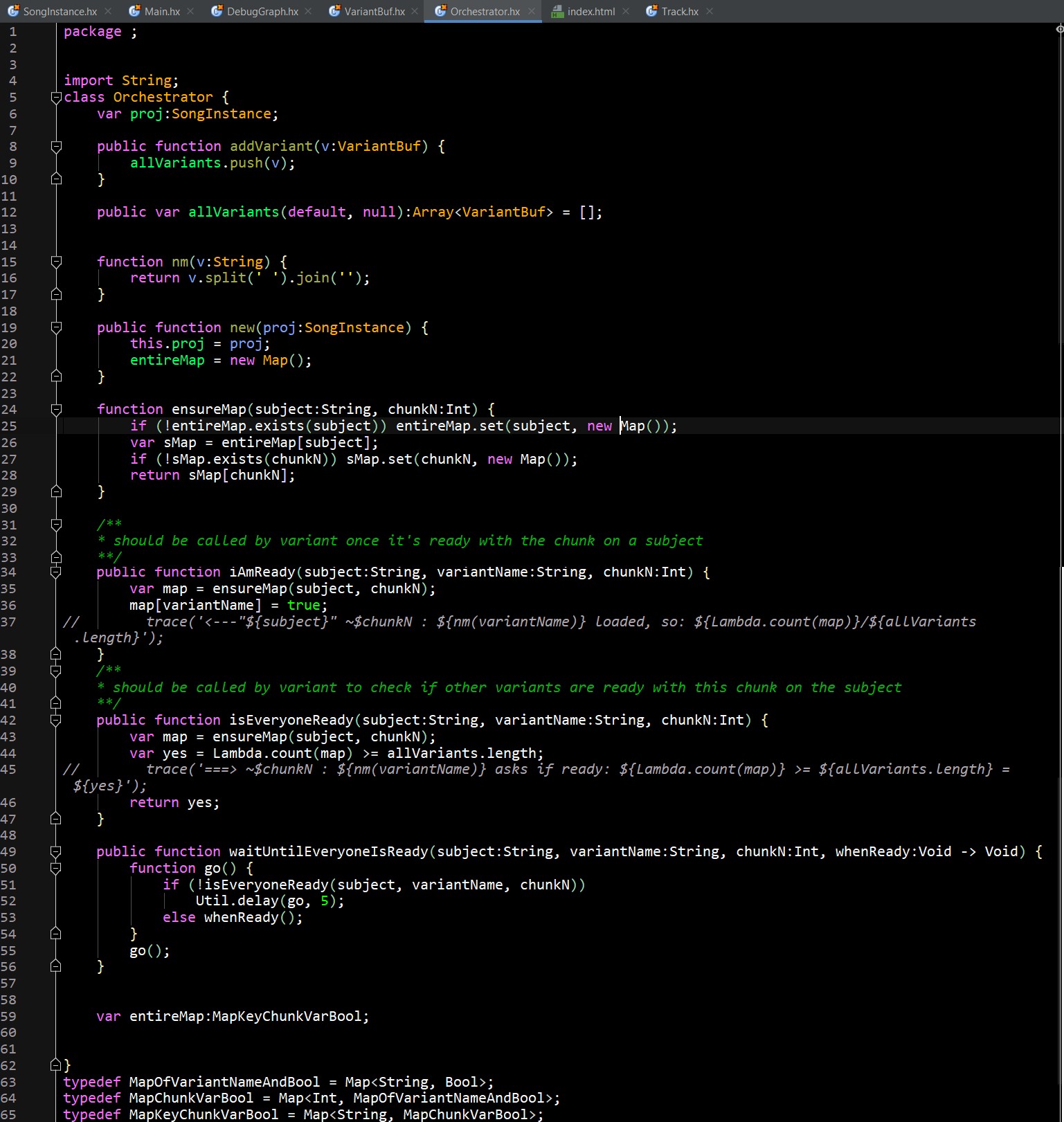Collapse the inner go function fold marker
Image resolution: width=1064 pixels, height=1122 pixels.
click(56, 868)
